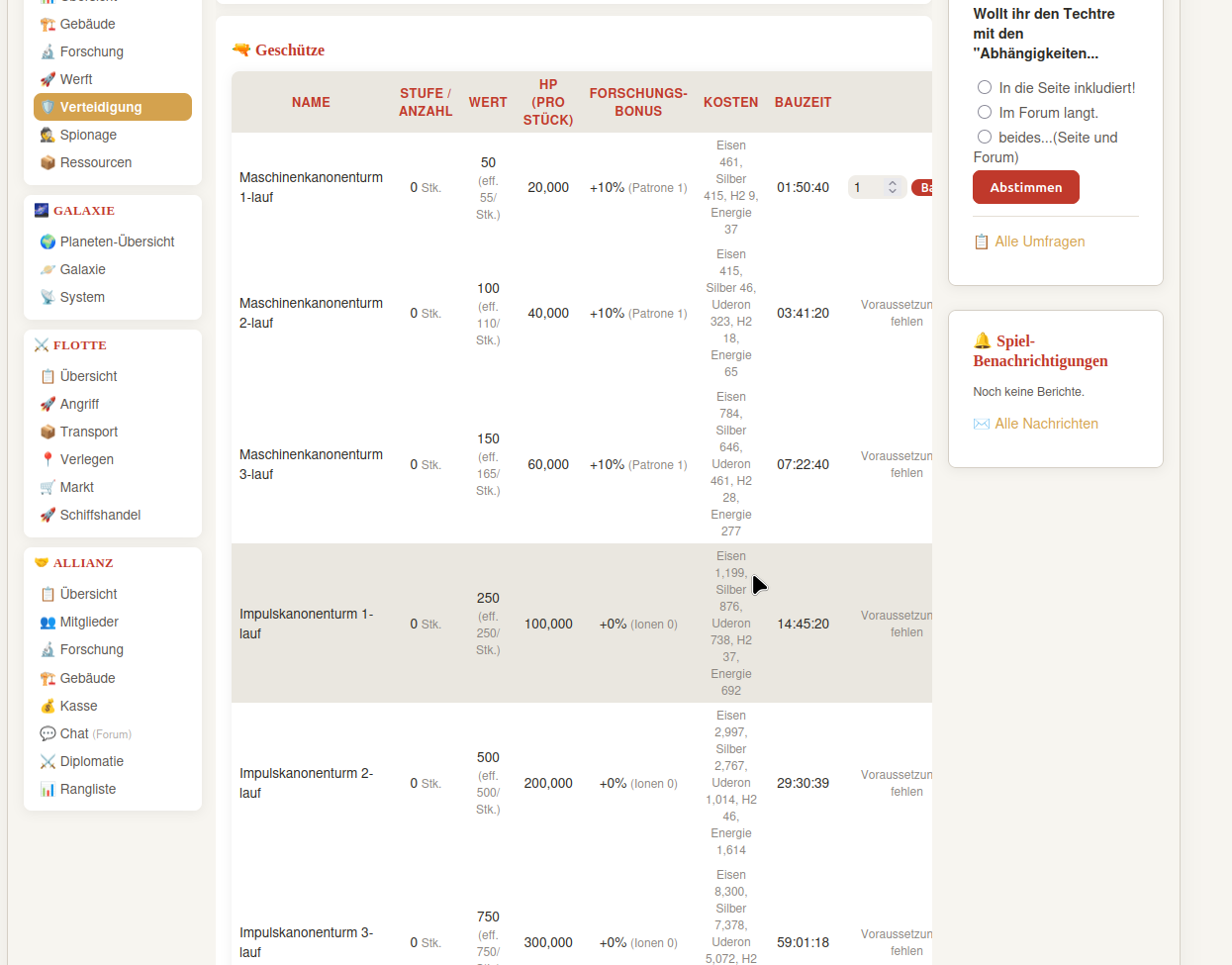This screenshot has height=965, width=1232.
Task: Open the Alle Umfragen link
Action: (x=1040, y=241)
